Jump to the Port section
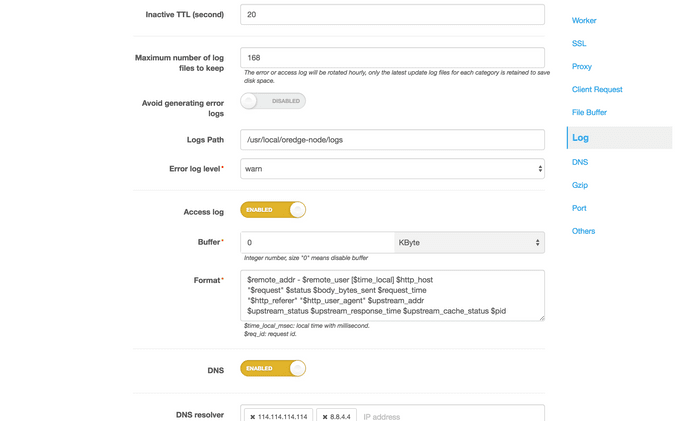The image size is (700, 421). [x=579, y=208]
